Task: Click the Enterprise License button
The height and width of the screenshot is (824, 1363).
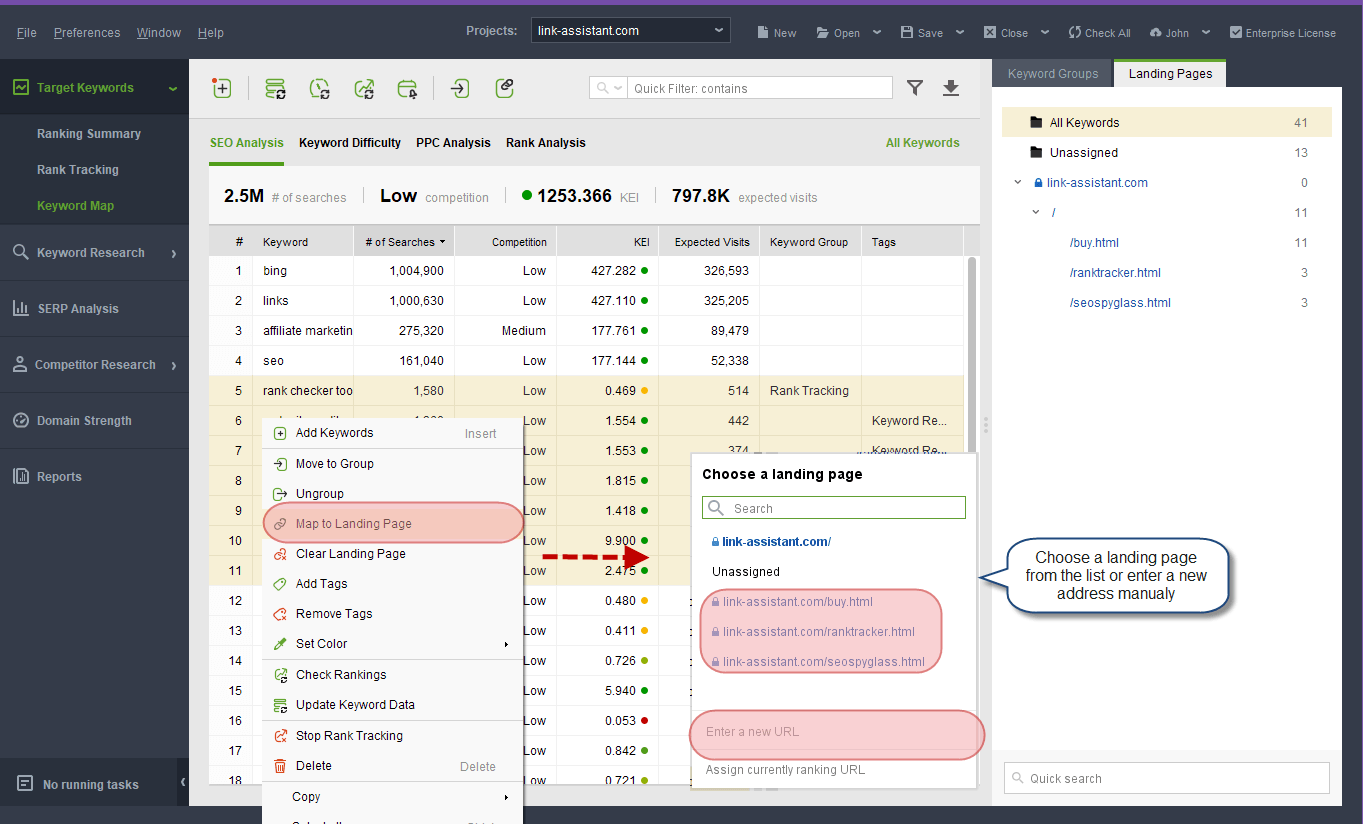Action: pyautogui.click(x=1282, y=33)
